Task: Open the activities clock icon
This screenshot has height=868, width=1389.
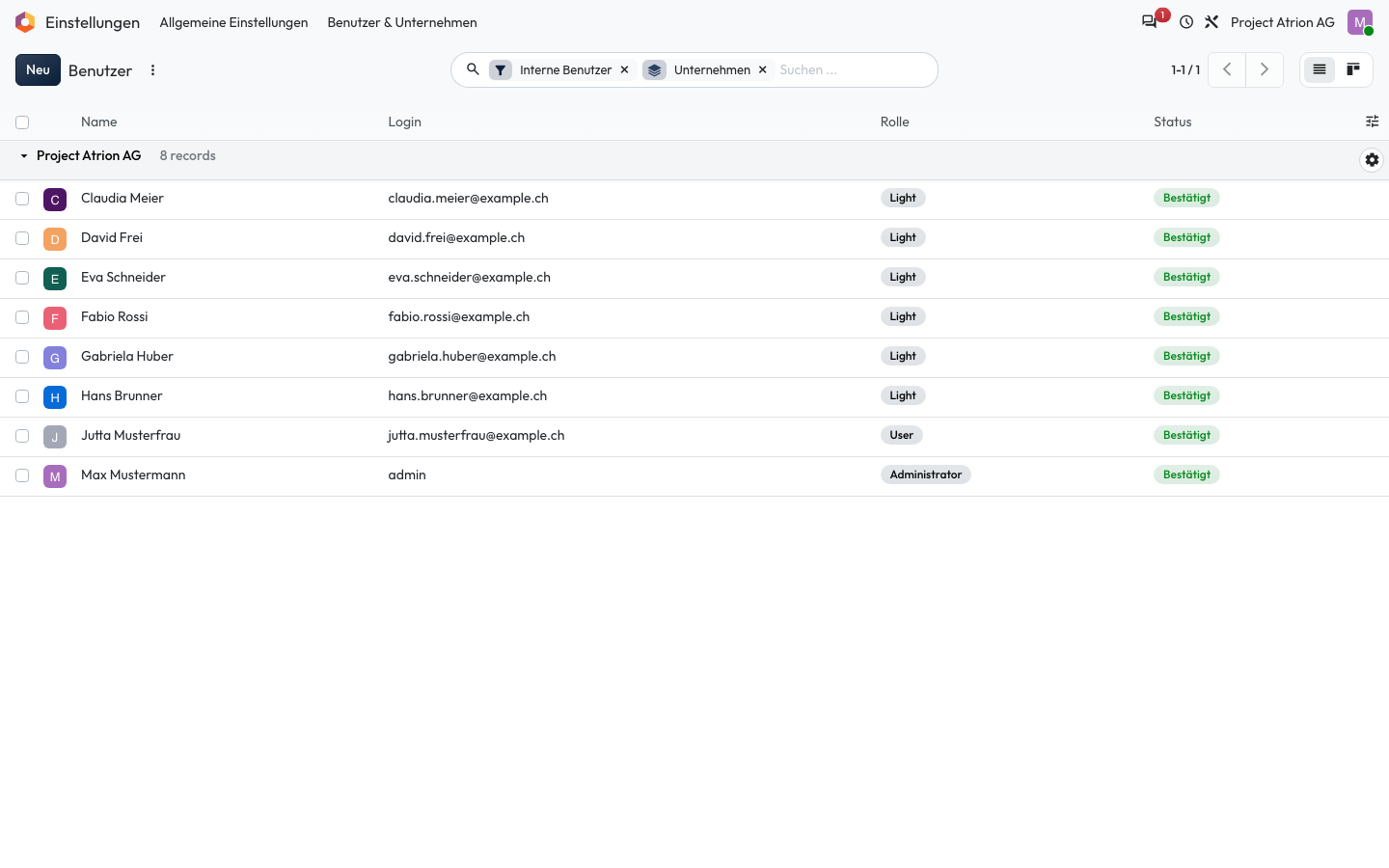Action: click(x=1186, y=22)
